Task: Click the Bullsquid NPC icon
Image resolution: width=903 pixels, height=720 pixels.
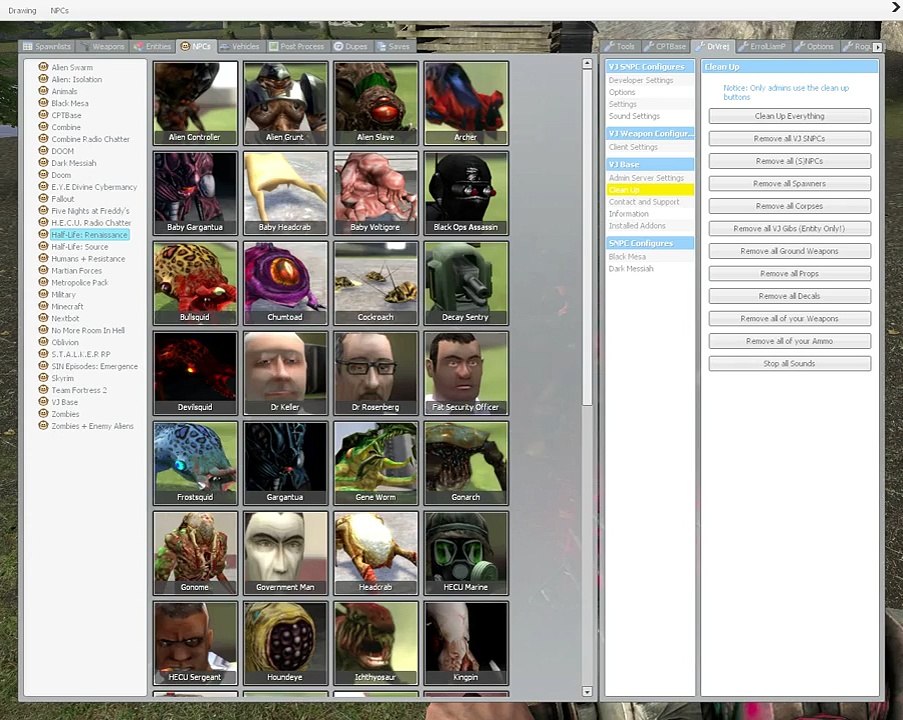Action: 195,282
